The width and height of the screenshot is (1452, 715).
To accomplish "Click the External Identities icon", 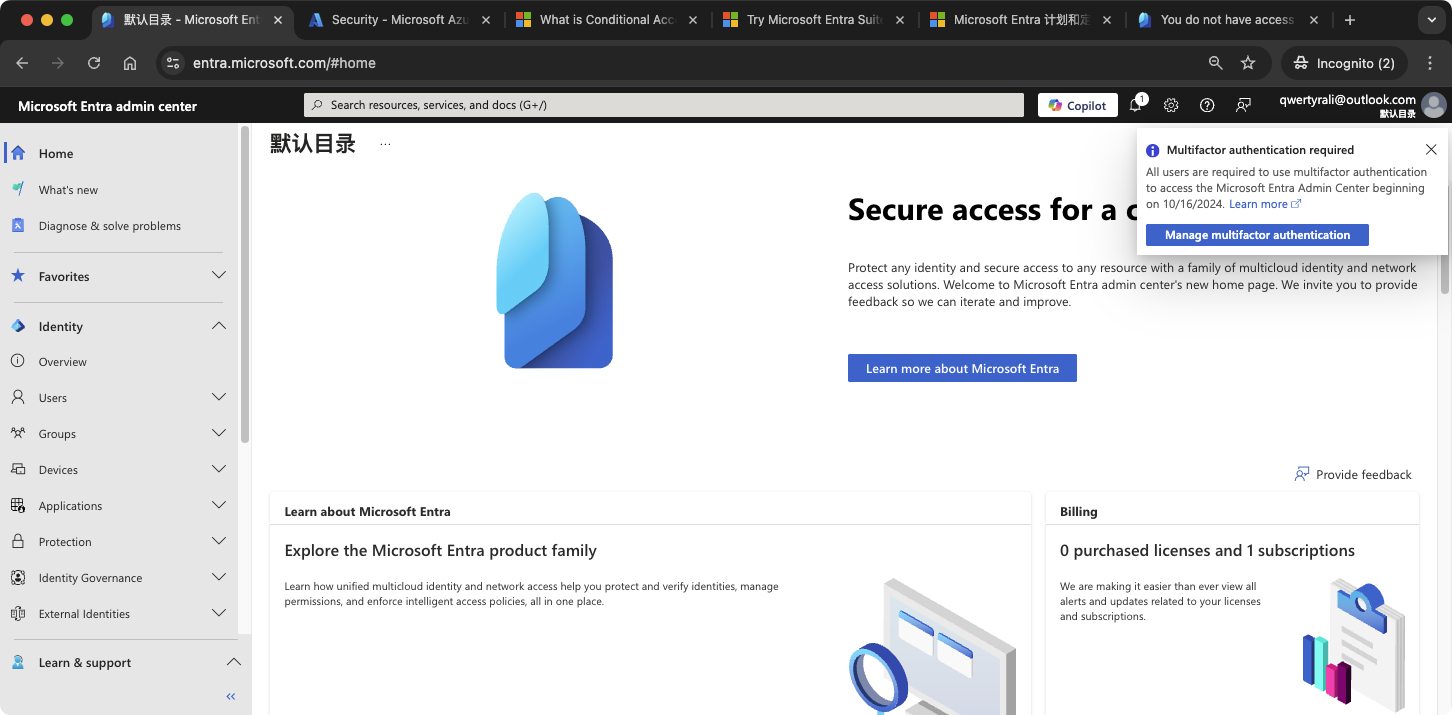I will 18,613.
